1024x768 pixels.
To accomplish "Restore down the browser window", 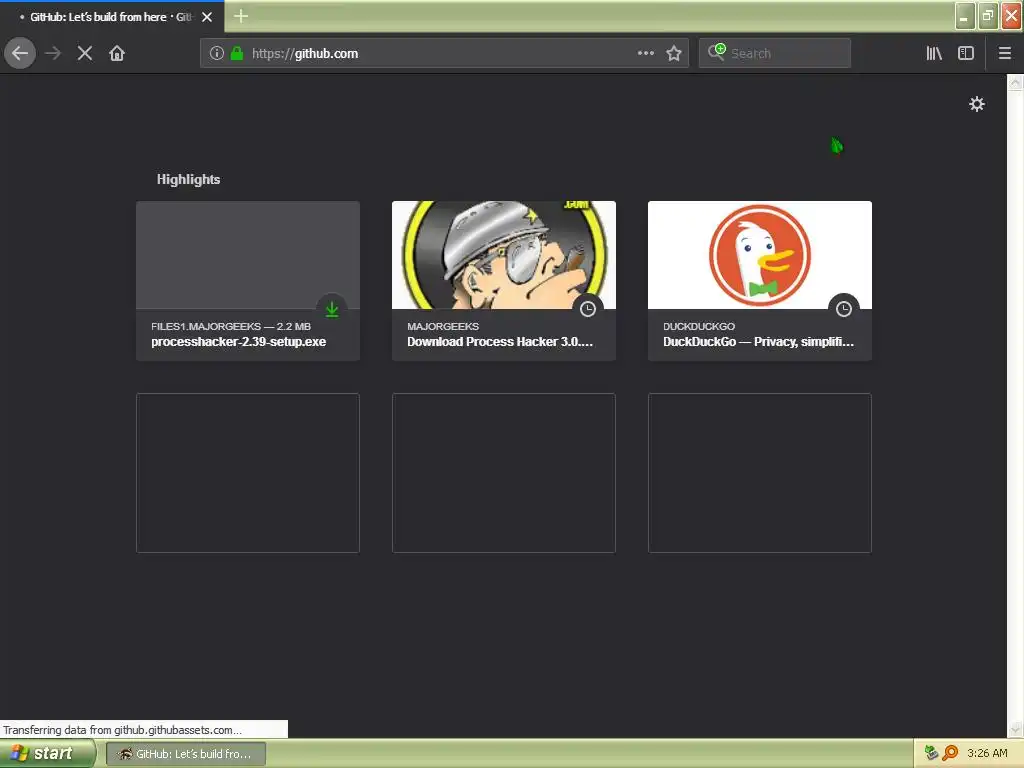I will [x=988, y=16].
